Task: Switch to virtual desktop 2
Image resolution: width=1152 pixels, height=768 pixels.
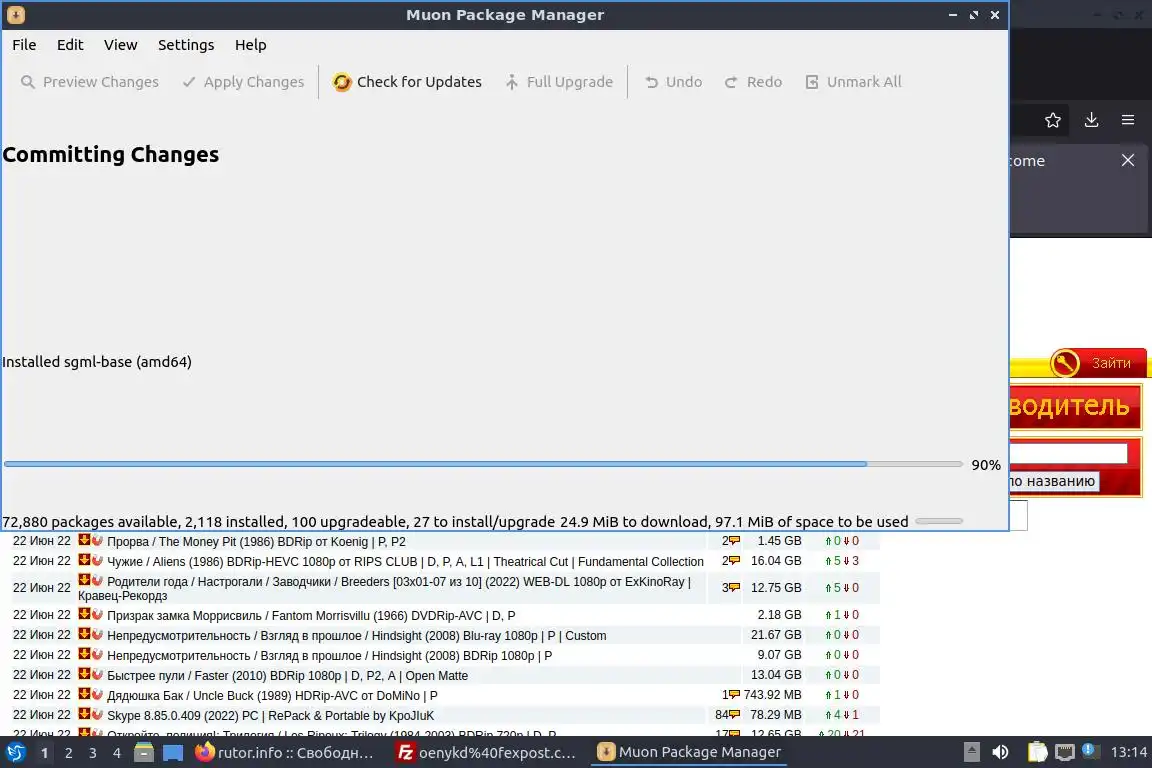Action: point(68,753)
